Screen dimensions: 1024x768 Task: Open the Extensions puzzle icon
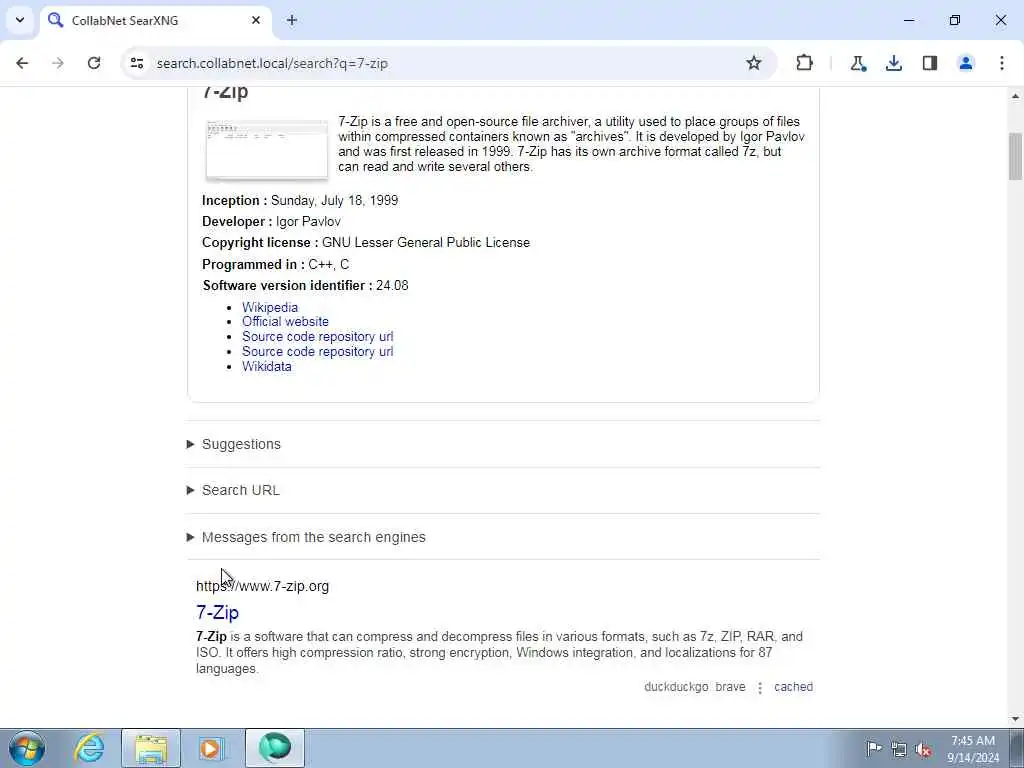805,63
